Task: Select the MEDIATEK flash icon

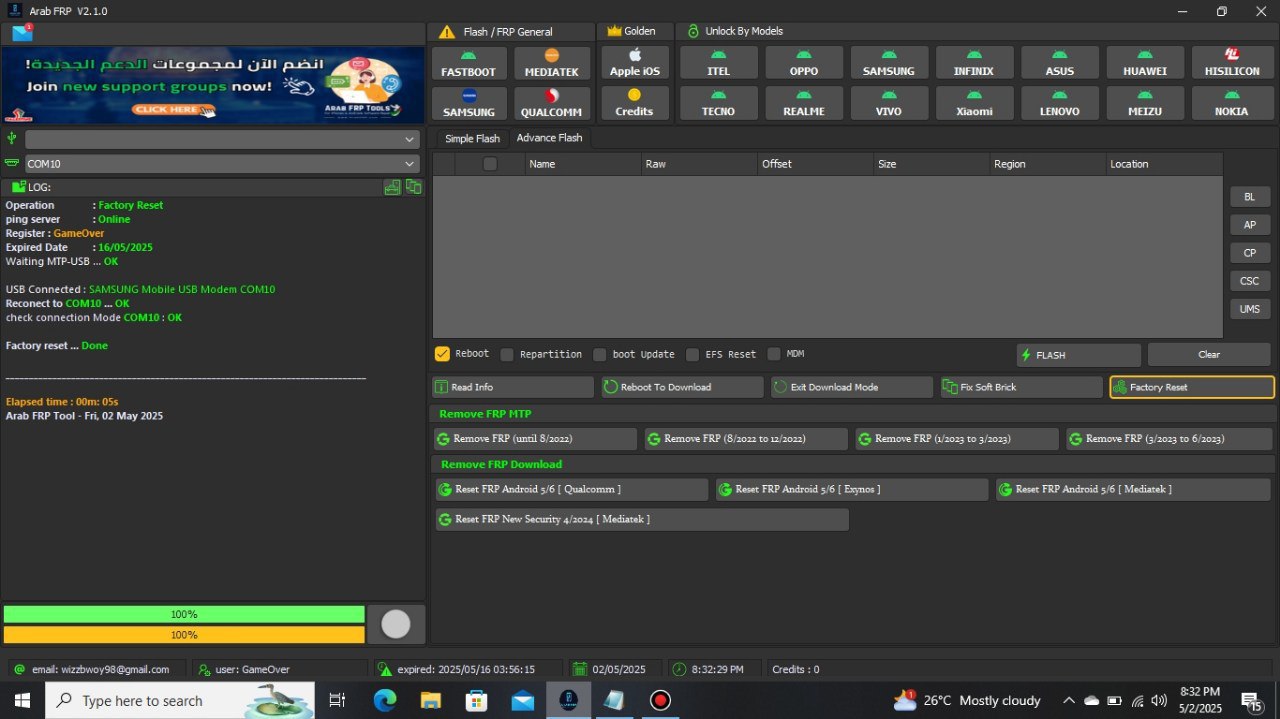Action: [x=551, y=62]
